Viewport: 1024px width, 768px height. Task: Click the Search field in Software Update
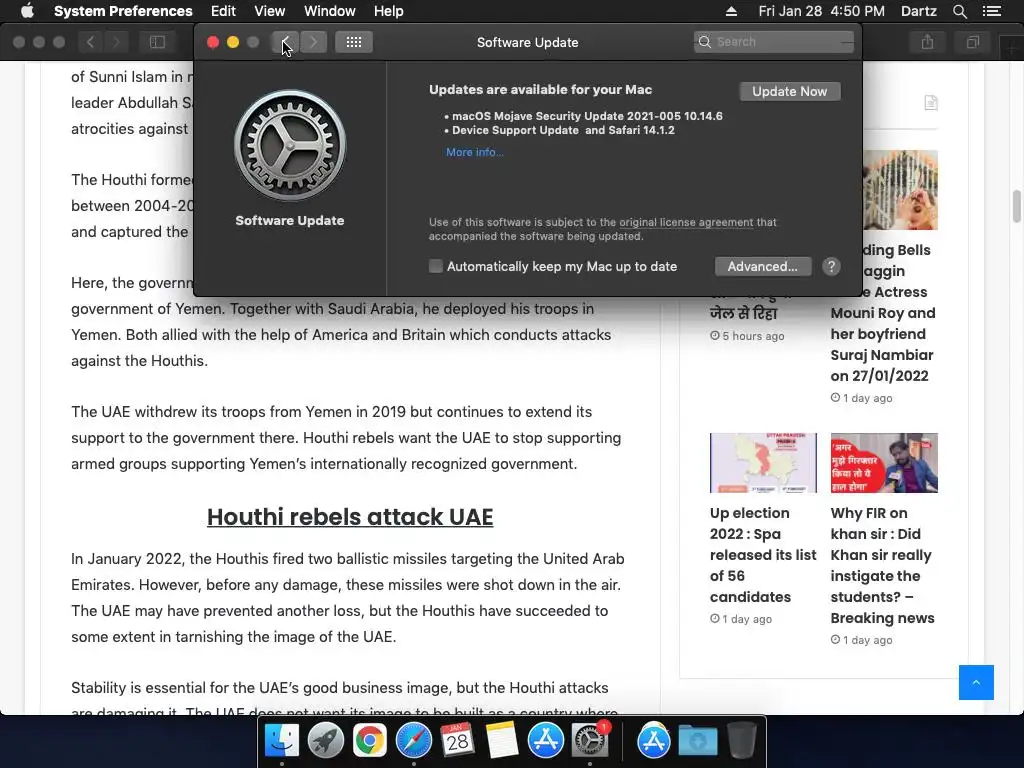point(773,42)
